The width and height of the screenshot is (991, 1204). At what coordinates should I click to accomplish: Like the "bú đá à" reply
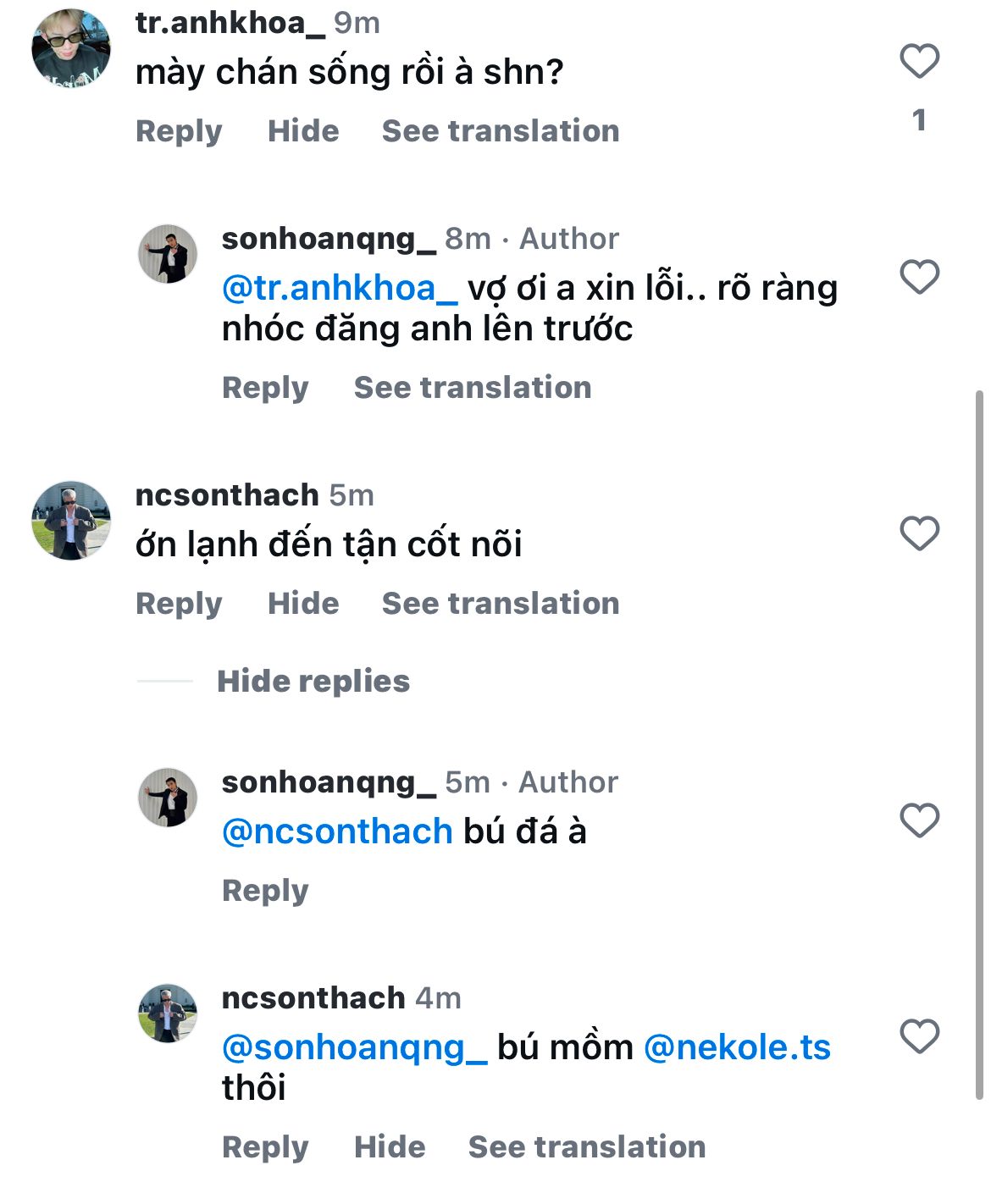(x=919, y=820)
